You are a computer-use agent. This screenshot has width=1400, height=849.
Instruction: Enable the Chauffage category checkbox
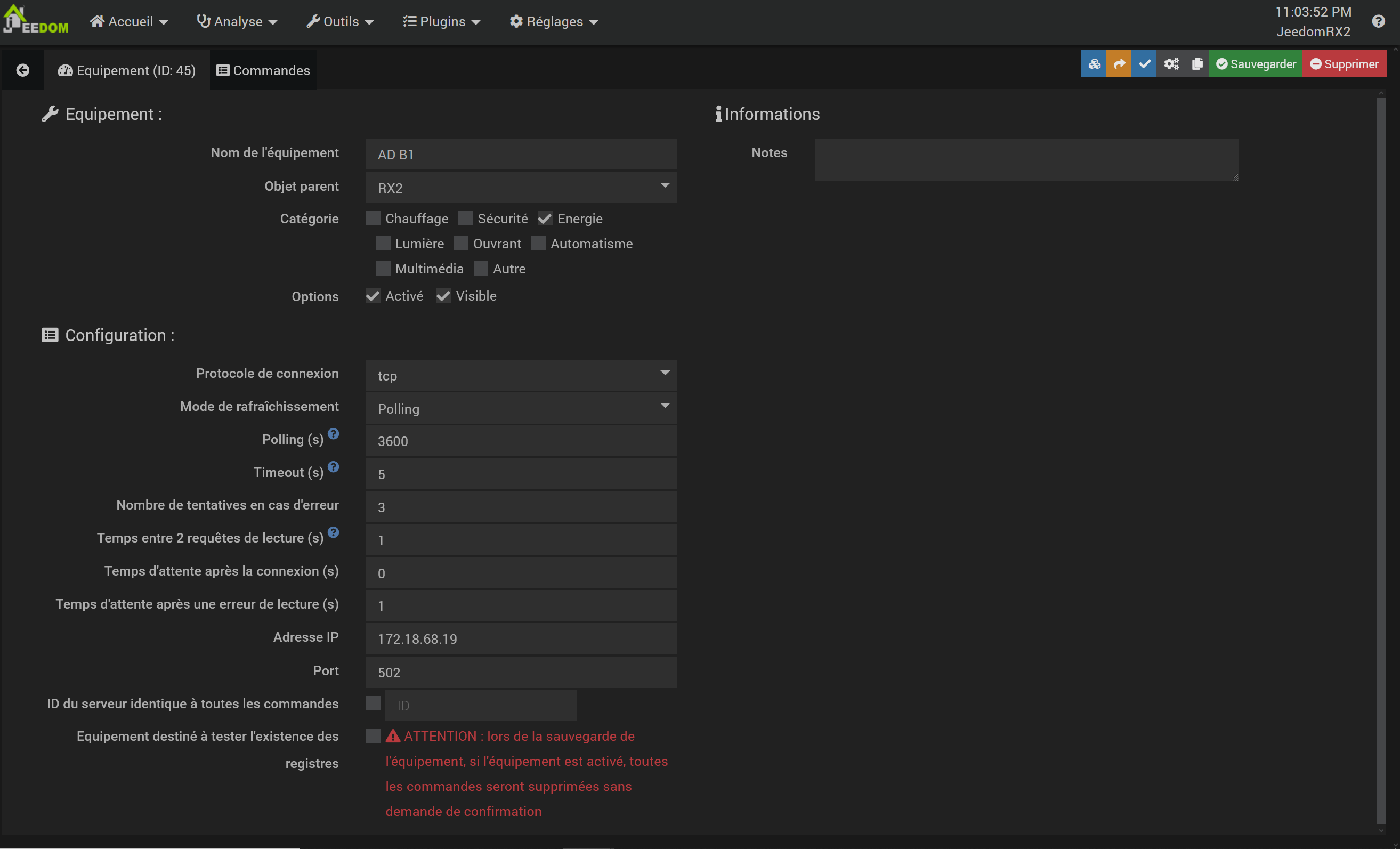click(x=373, y=219)
